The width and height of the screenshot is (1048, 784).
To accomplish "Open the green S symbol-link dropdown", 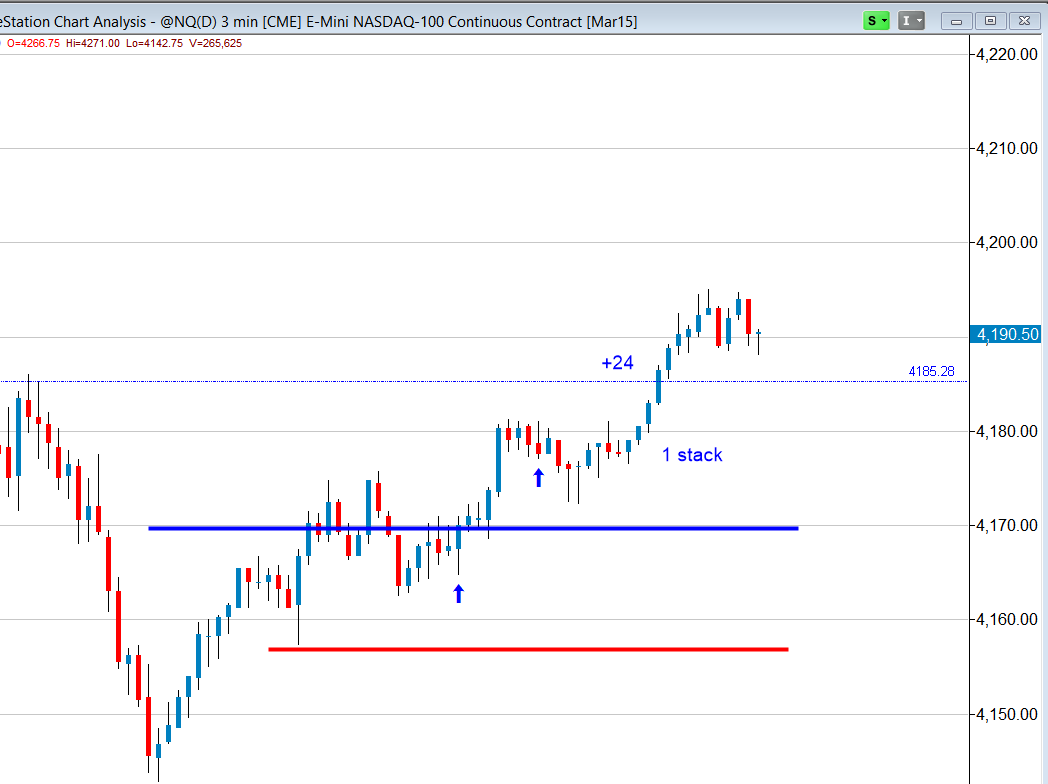I will pos(876,21).
